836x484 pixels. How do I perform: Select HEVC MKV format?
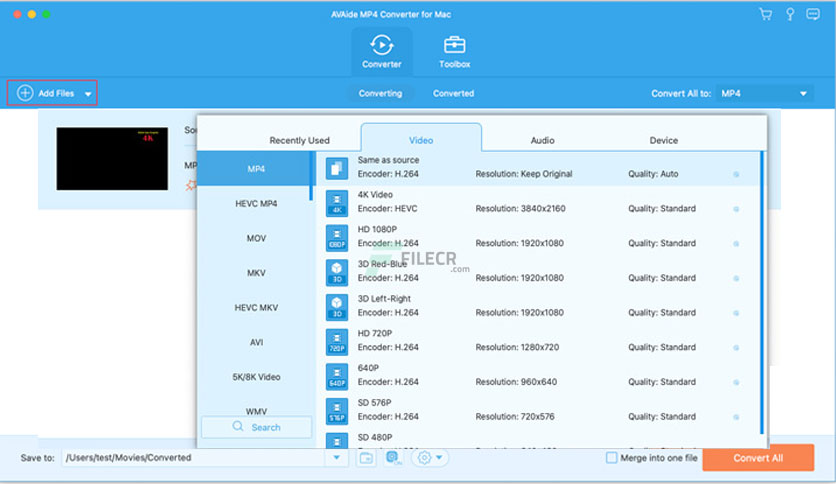click(256, 308)
